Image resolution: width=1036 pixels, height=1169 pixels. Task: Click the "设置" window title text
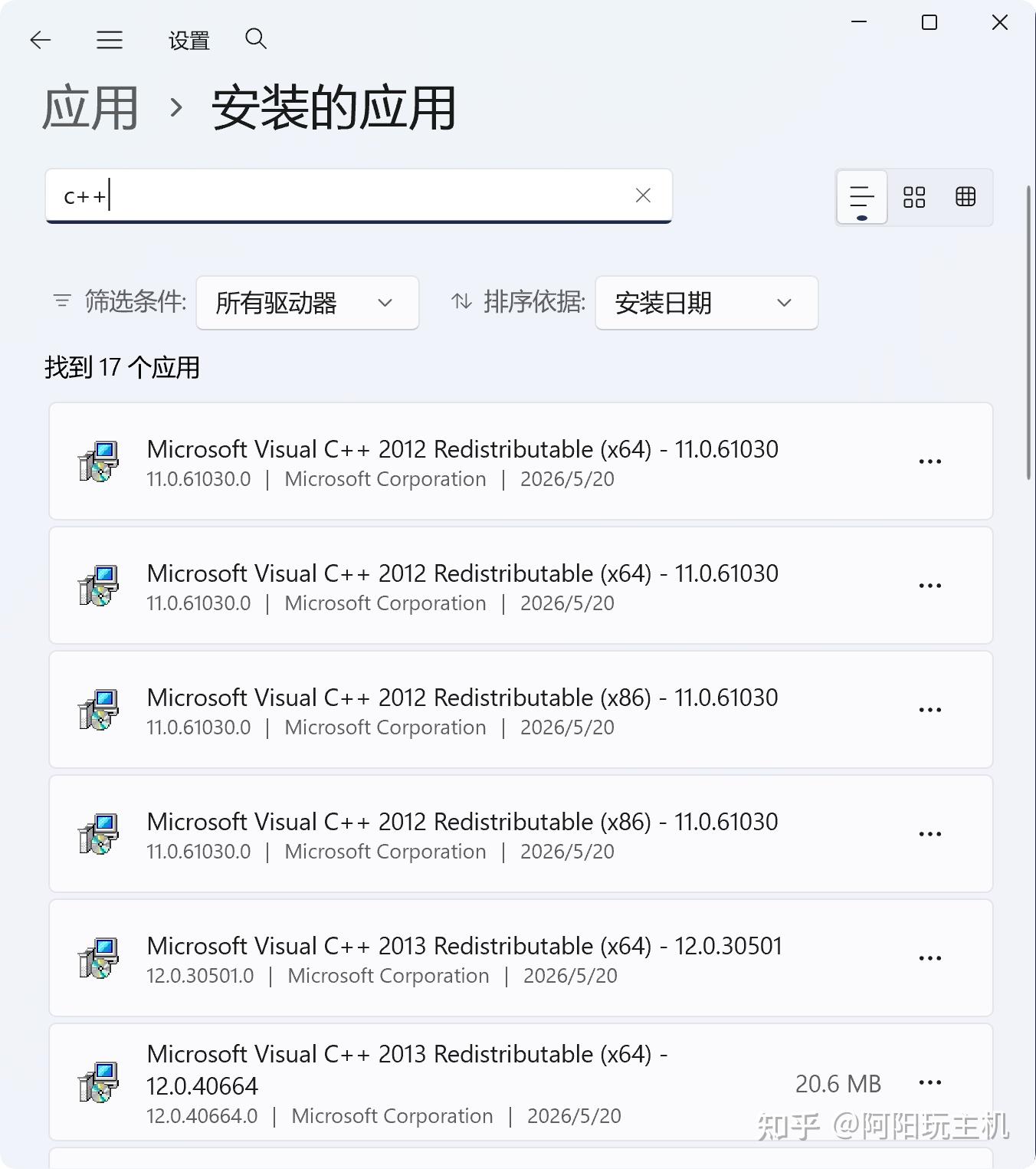tap(189, 41)
